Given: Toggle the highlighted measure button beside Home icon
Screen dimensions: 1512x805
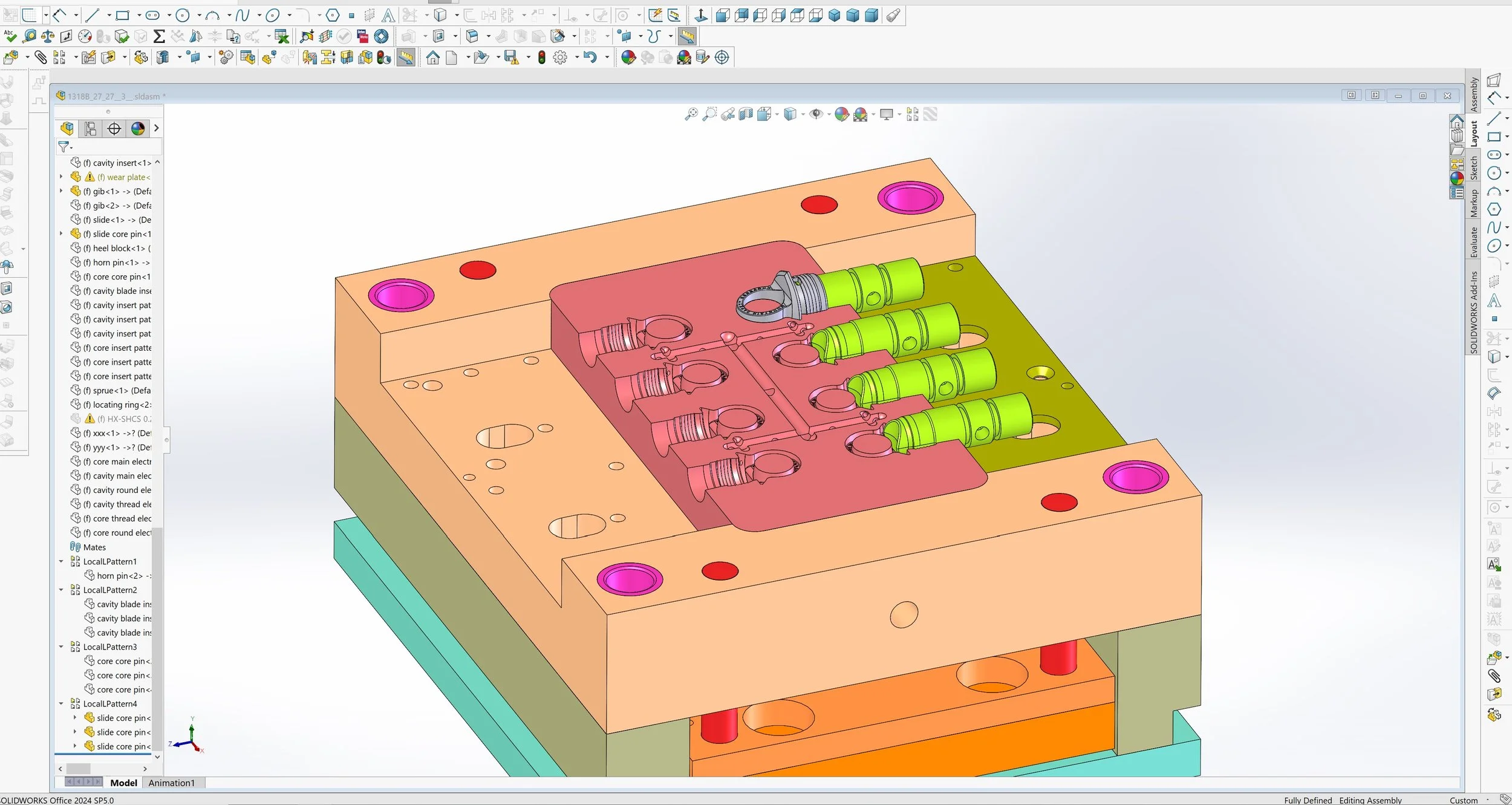Looking at the screenshot, I should click(x=406, y=57).
